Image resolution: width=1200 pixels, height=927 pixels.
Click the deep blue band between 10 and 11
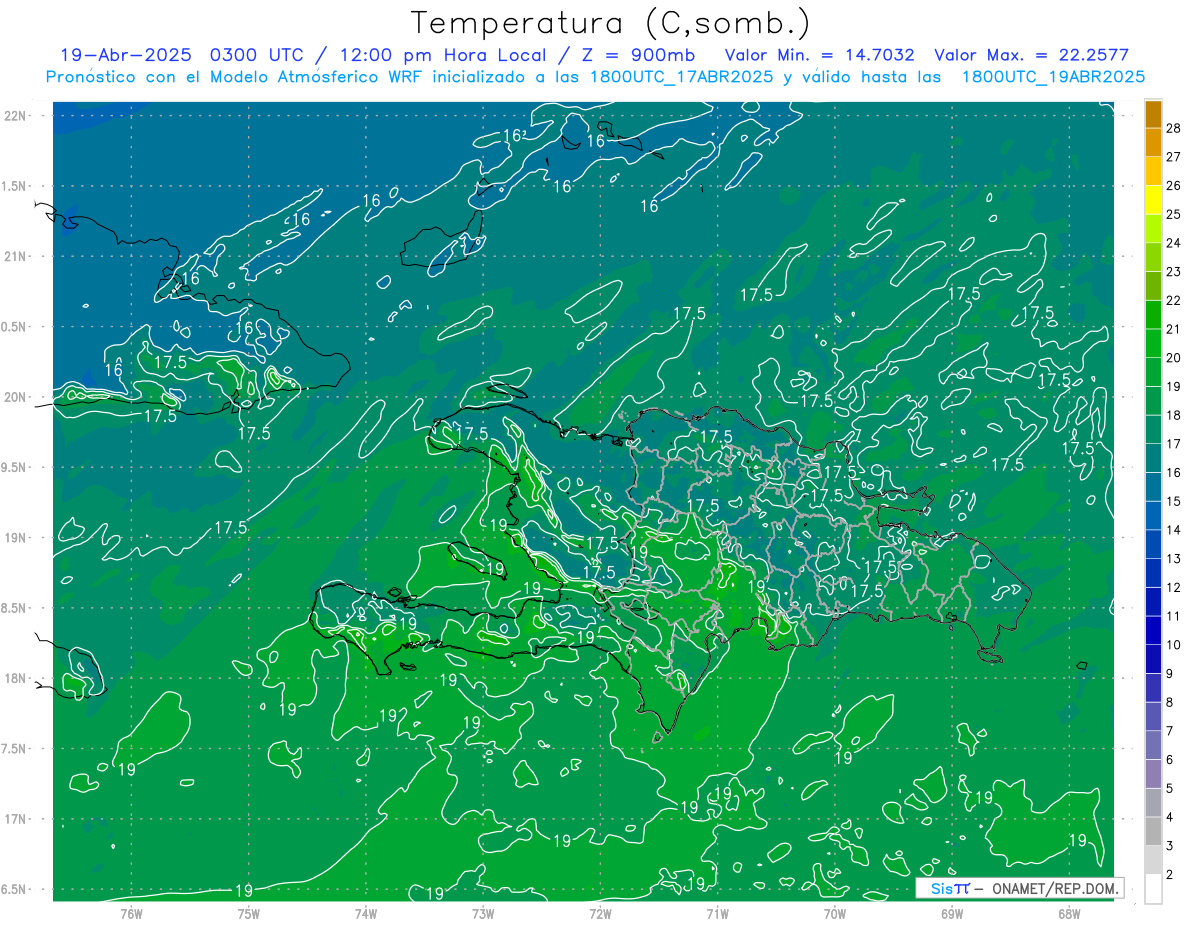(x=1153, y=630)
